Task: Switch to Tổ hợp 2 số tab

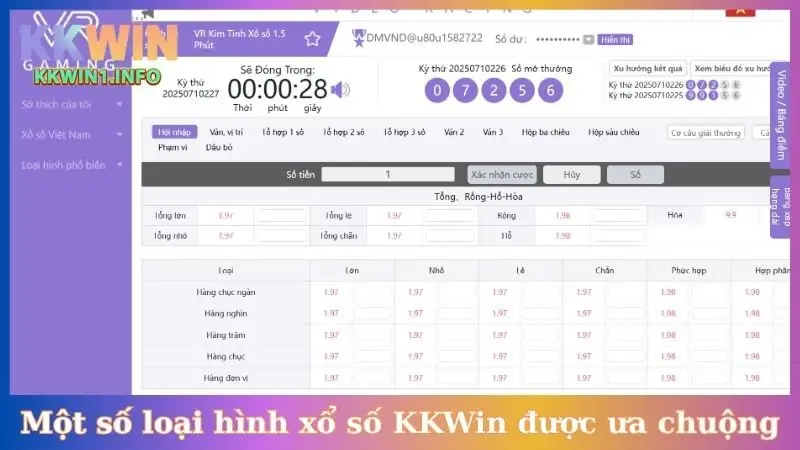Action: click(343, 132)
